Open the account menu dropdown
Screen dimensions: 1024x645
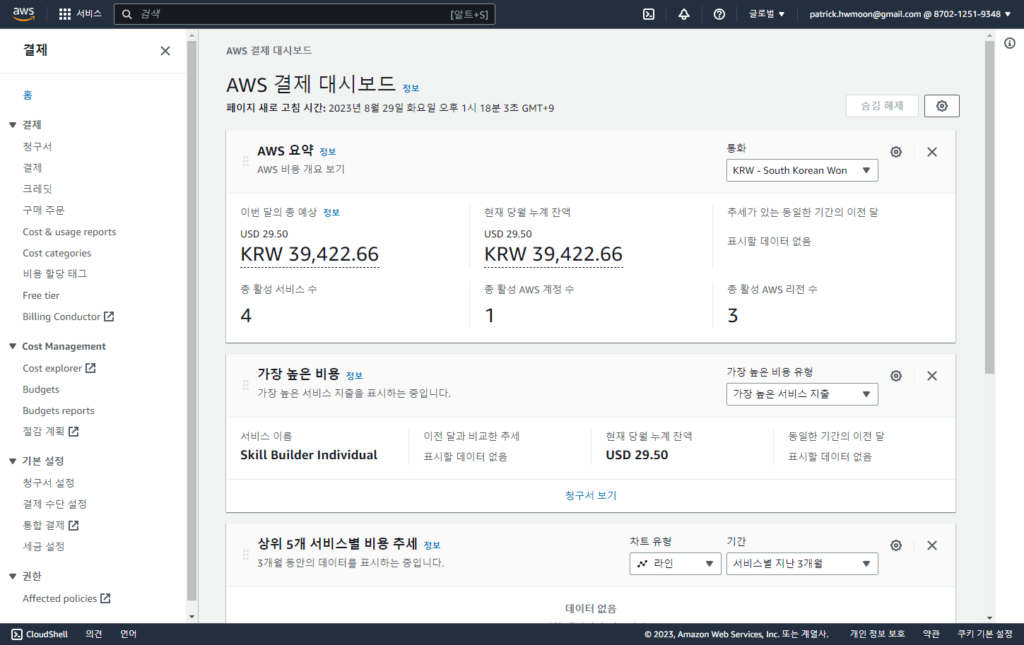[x=910, y=14]
